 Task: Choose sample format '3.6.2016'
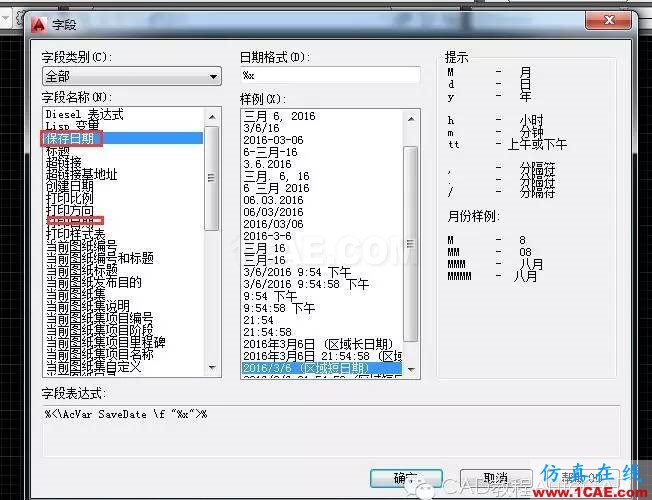267,164
